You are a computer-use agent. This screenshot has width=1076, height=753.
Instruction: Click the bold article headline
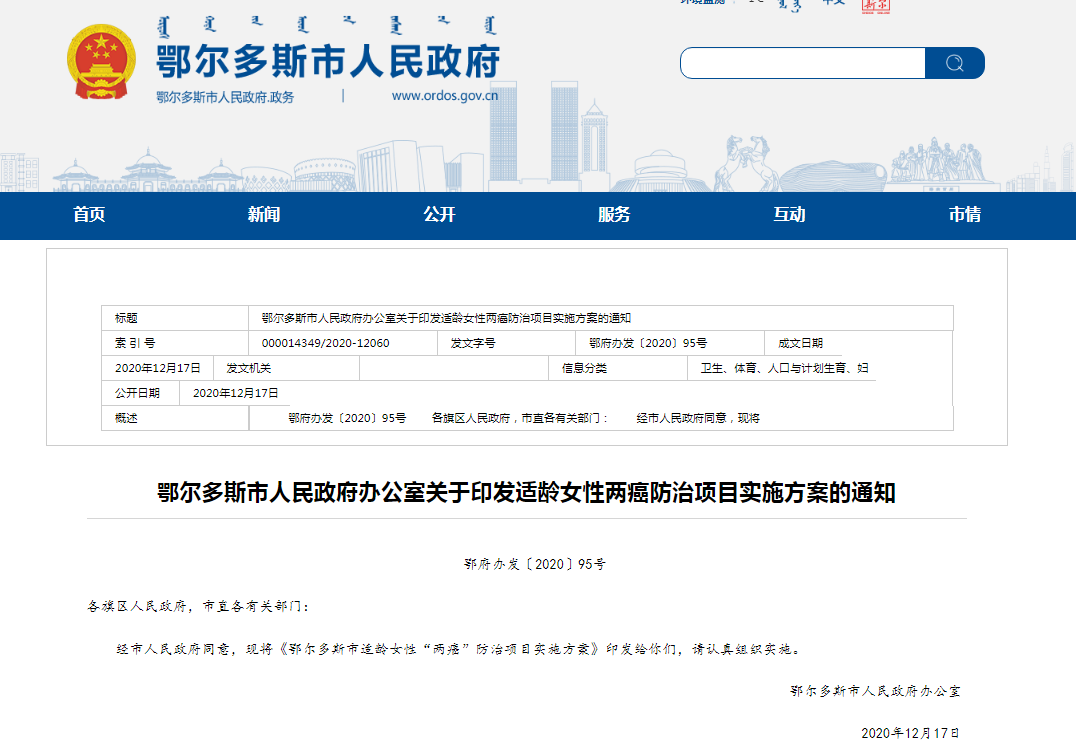(x=526, y=492)
